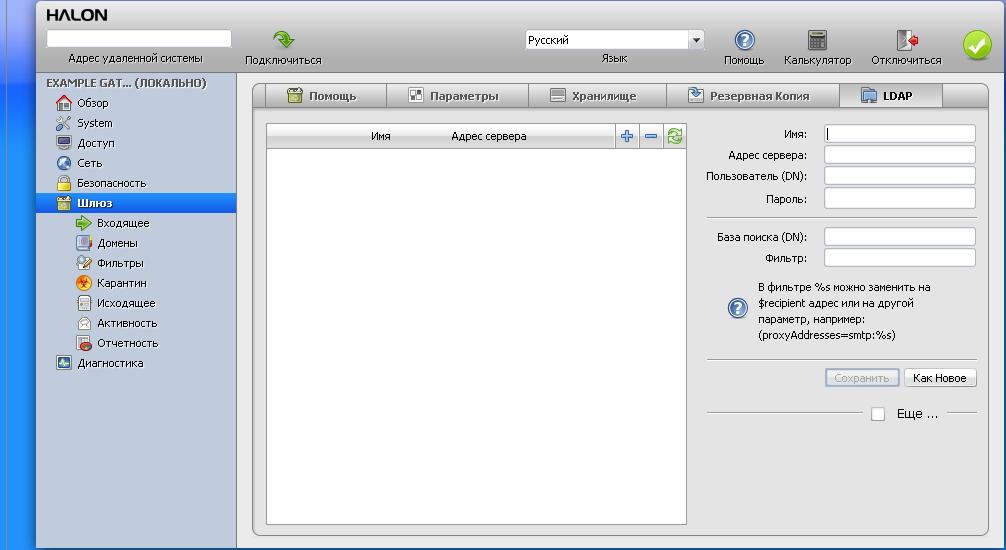Image resolution: width=1006 pixels, height=550 pixels.
Task: Switch to the Резервная Копия tab
Action: pos(753,96)
